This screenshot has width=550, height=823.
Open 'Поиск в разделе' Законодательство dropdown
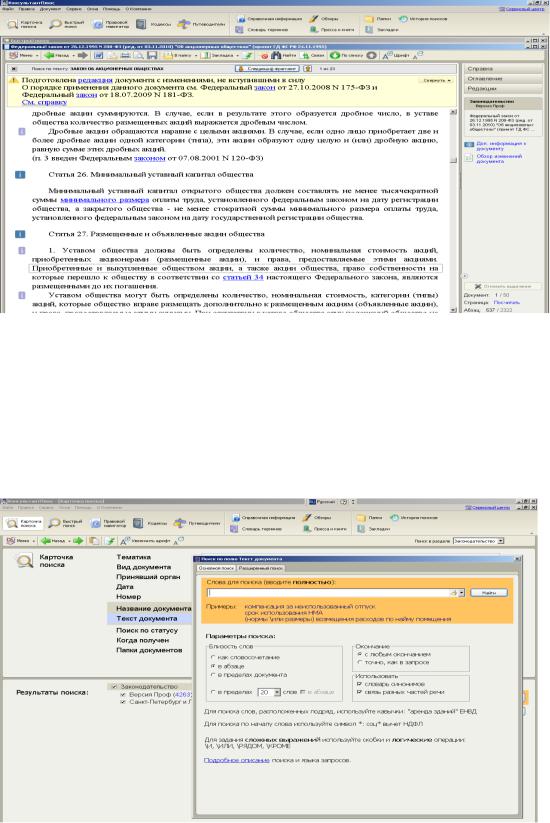tap(501, 541)
